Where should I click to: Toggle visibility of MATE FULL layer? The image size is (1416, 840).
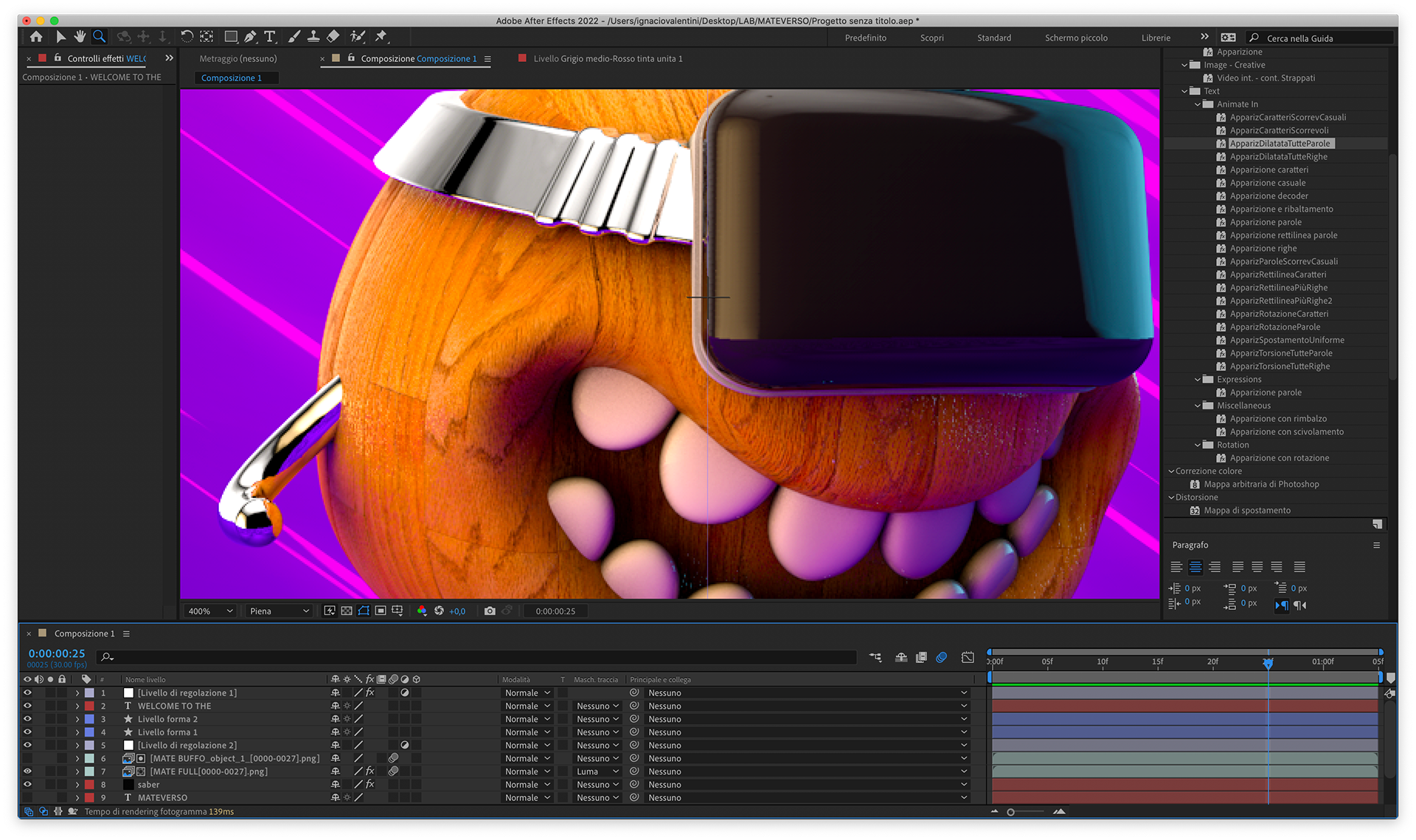(x=27, y=771)
